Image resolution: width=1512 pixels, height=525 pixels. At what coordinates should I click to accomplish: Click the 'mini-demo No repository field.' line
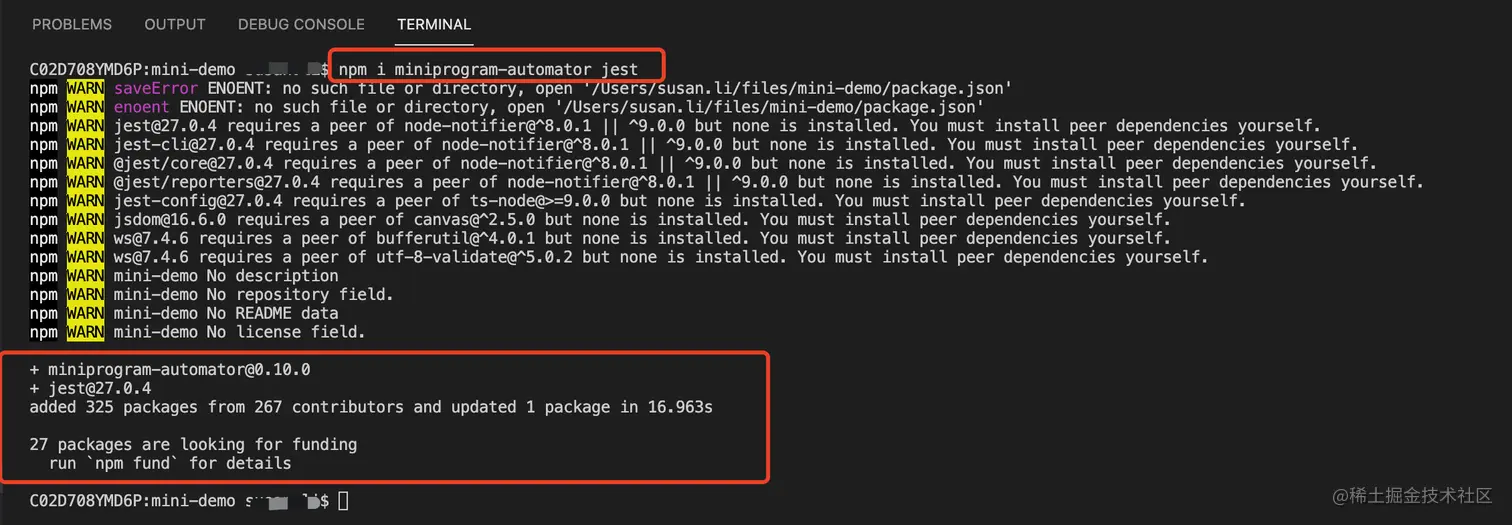click(x=254, y=294)
